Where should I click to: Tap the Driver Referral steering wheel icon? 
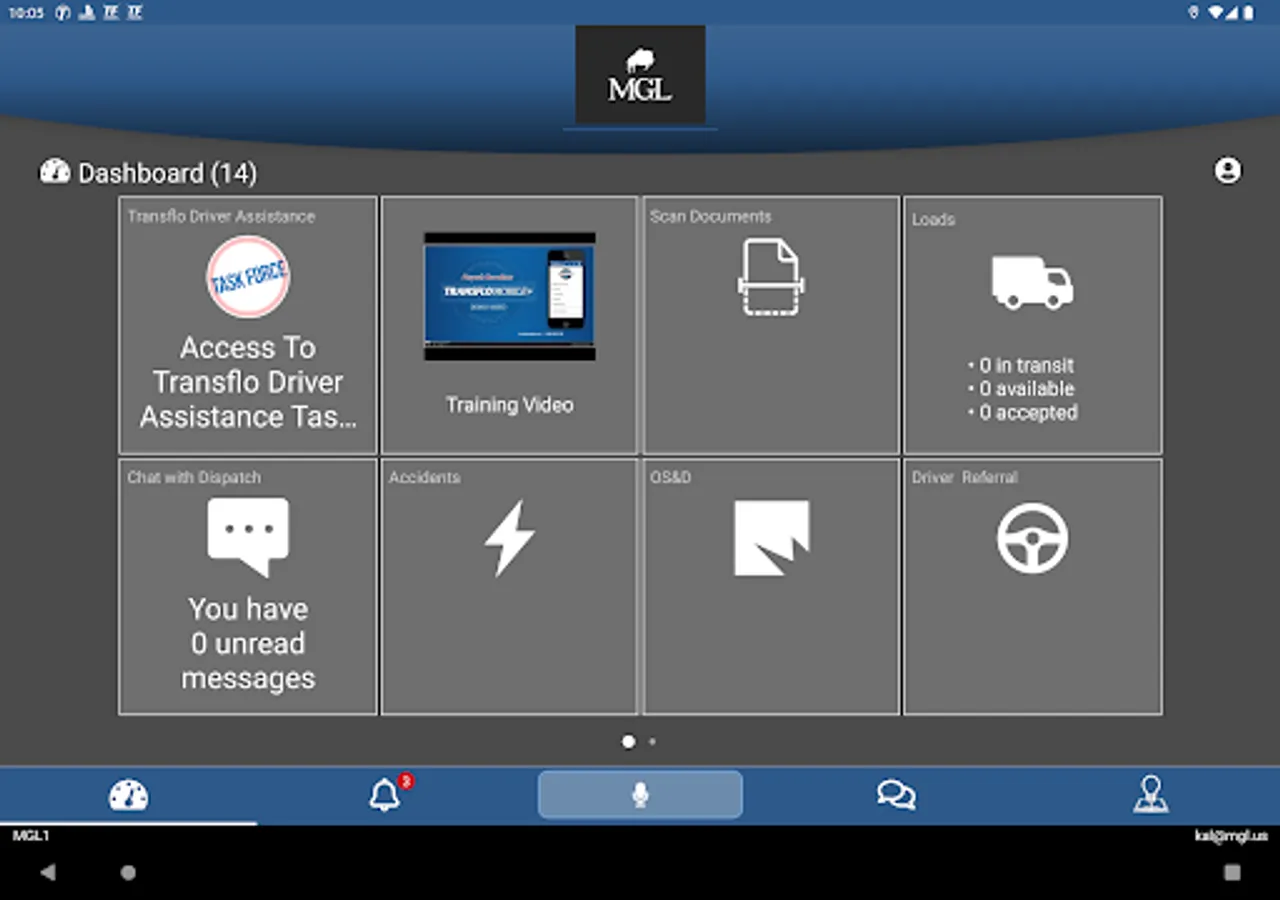tap(1032, 538)
